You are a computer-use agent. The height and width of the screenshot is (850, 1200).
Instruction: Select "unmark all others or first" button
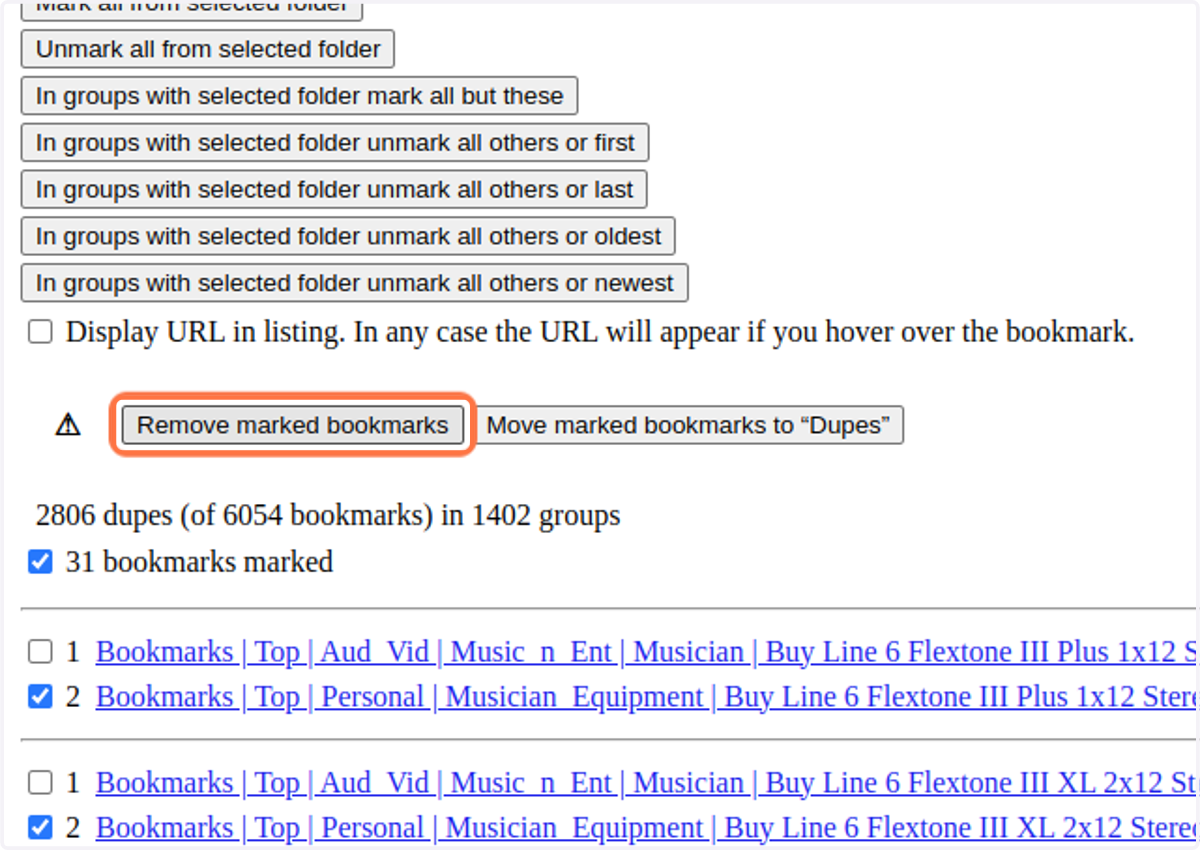(x=335, y=143)
